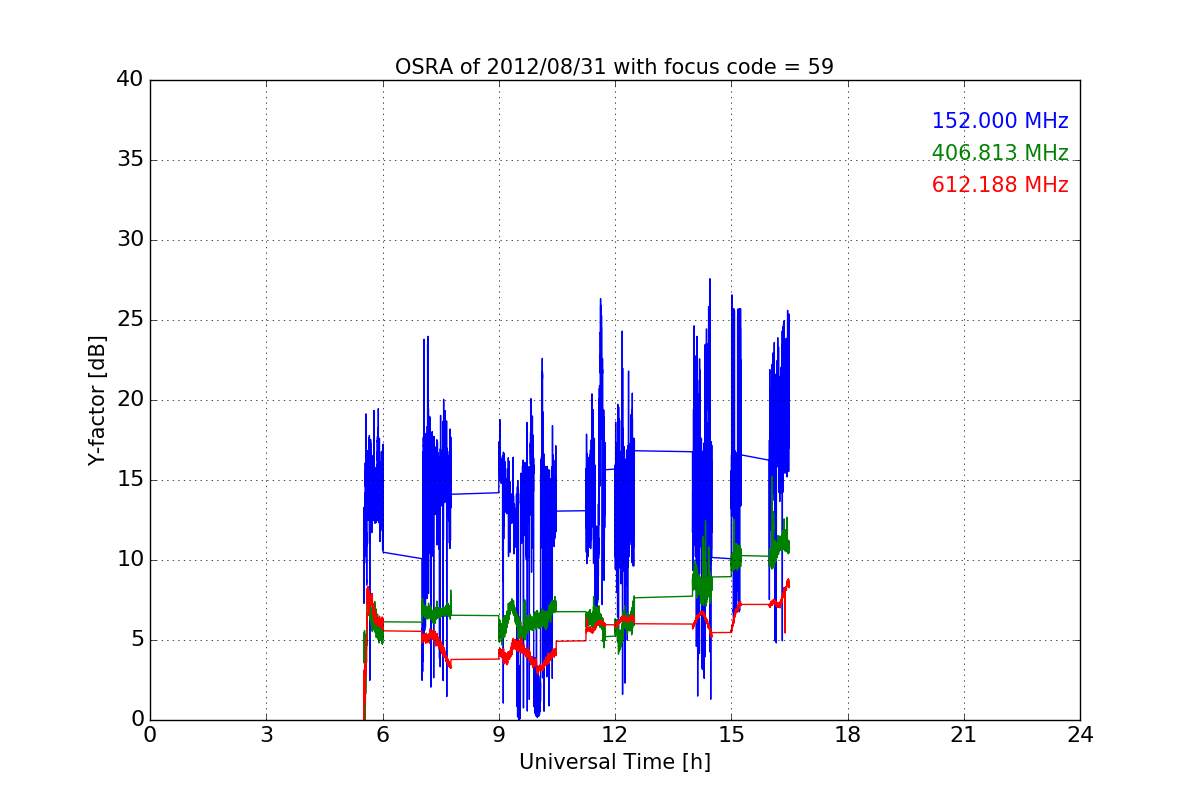The width and height of the screenshot is (1200, 800).
Task: Click the x-axis tick label 18
Action: tap(848, 734)
